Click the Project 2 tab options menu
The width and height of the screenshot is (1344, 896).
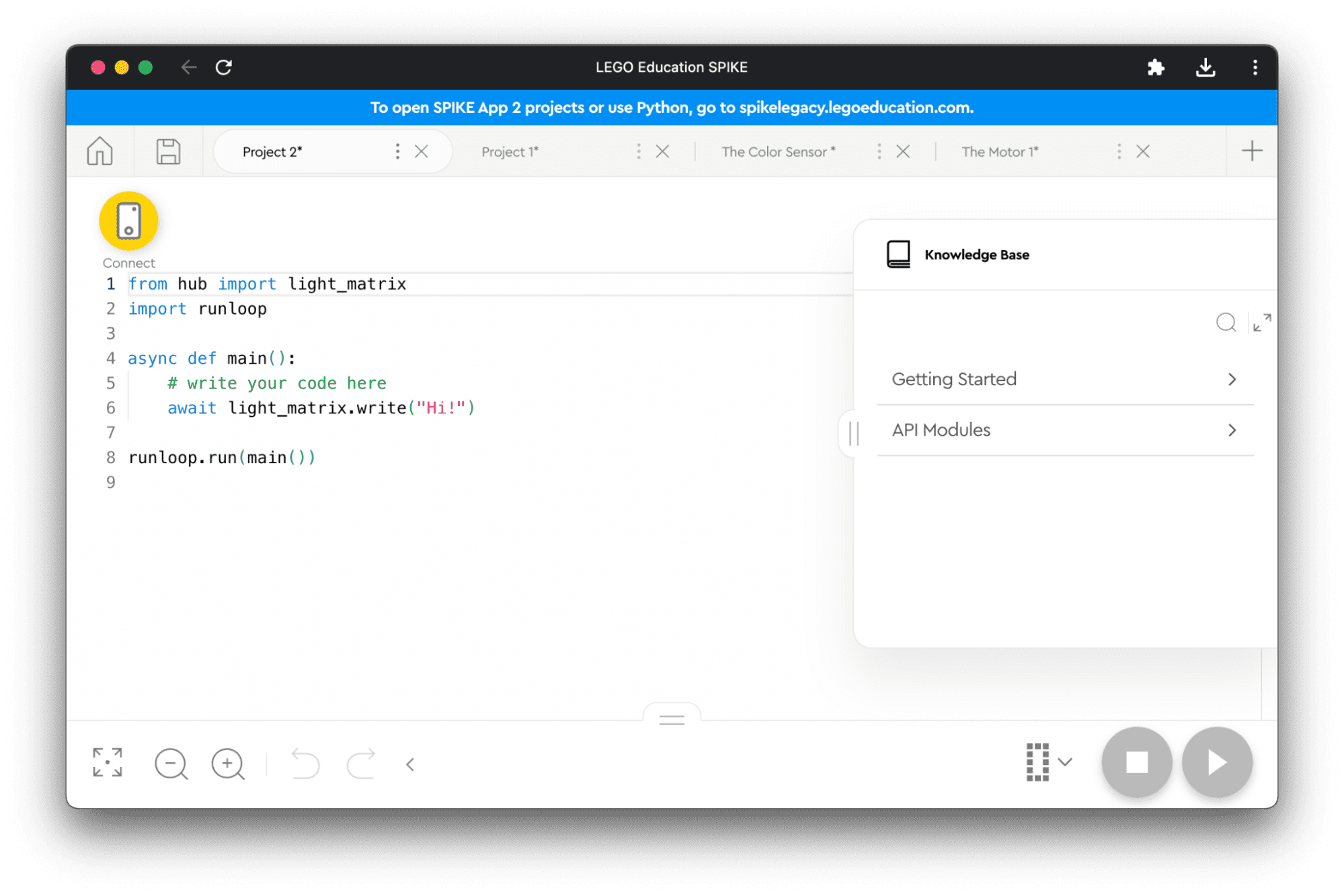click(398, 152)
